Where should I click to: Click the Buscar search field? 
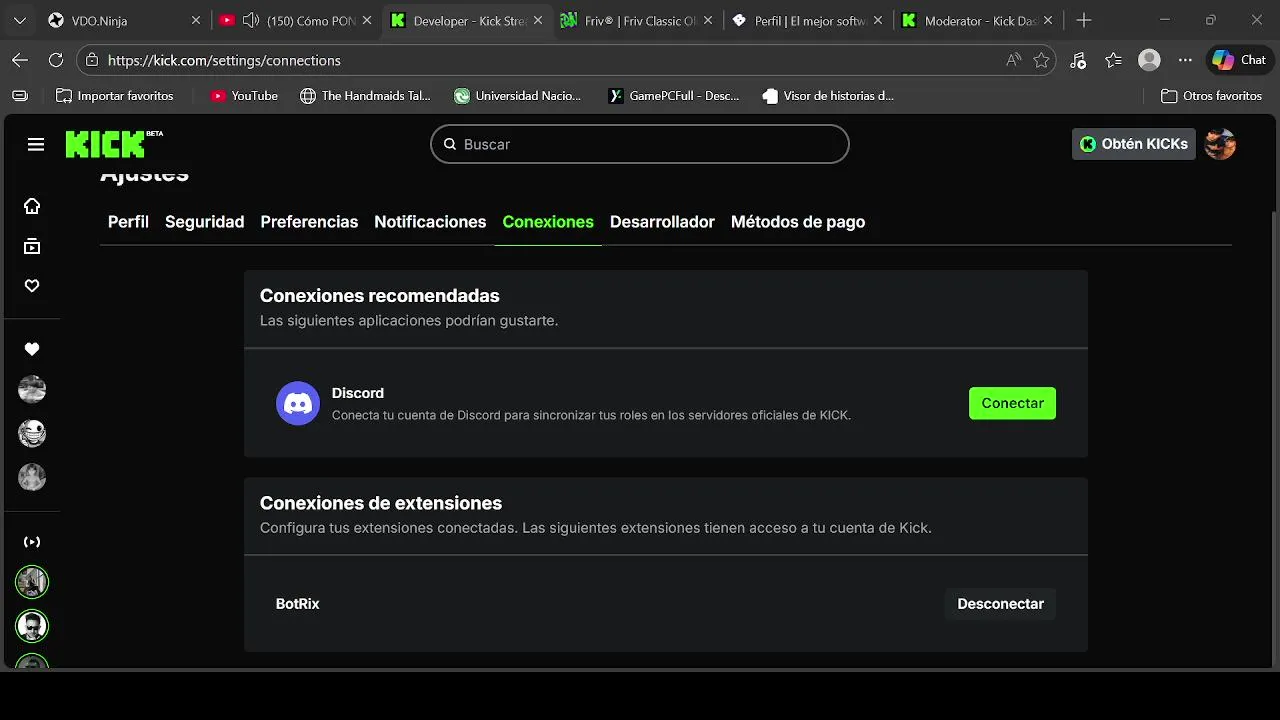pos(640,144)
